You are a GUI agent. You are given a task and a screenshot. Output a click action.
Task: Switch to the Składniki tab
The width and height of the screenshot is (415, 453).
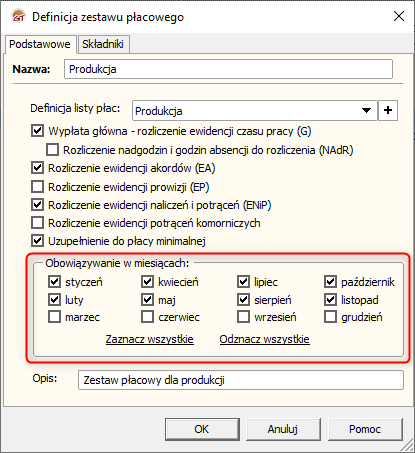click(103, 44)
